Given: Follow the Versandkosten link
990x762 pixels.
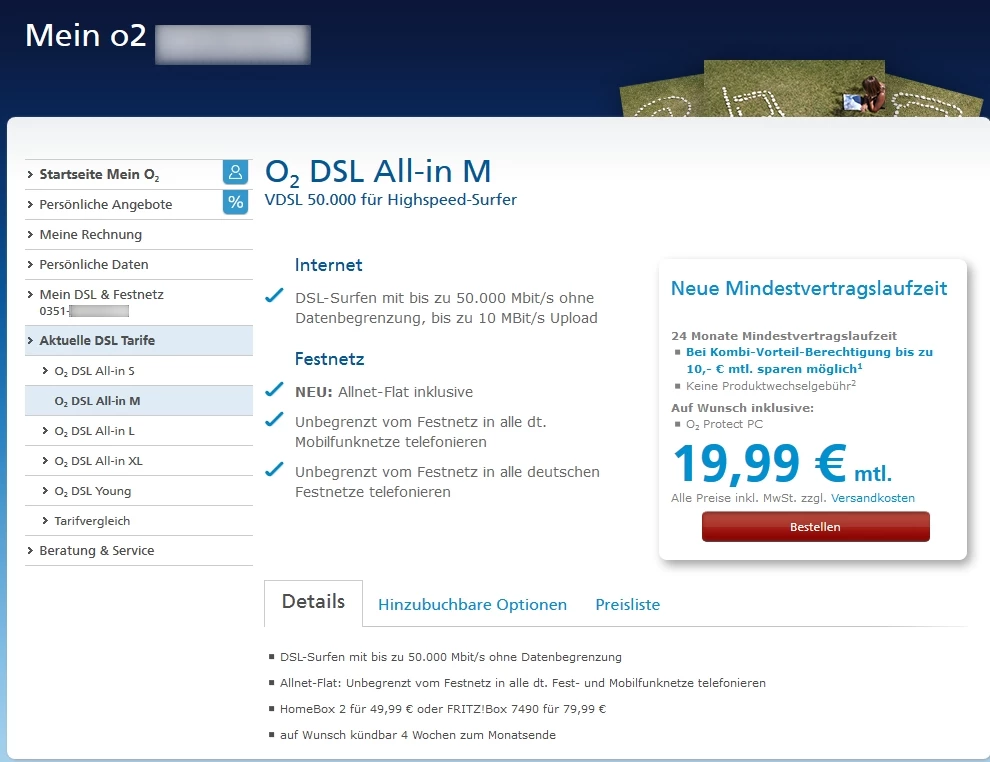Looking at the screenshot, I should 873,498.
